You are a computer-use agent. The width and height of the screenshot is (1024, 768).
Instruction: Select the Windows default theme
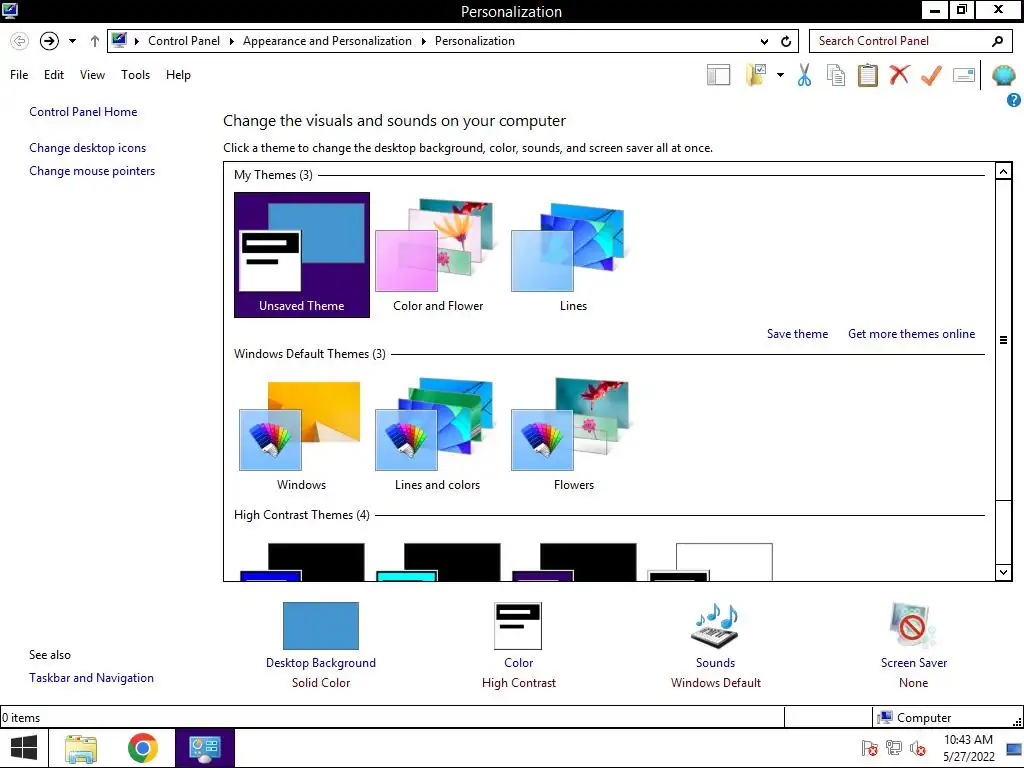tap(301, 434)
